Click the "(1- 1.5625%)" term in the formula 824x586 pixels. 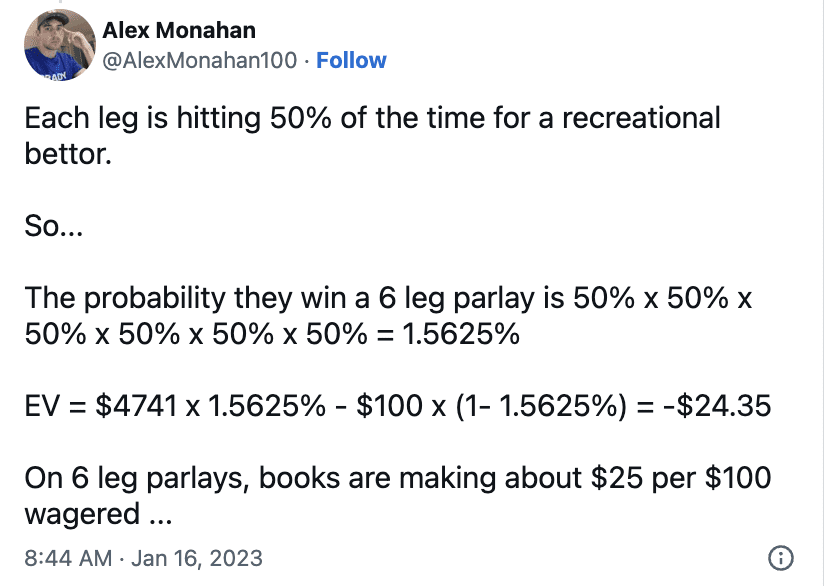(541, 406)
